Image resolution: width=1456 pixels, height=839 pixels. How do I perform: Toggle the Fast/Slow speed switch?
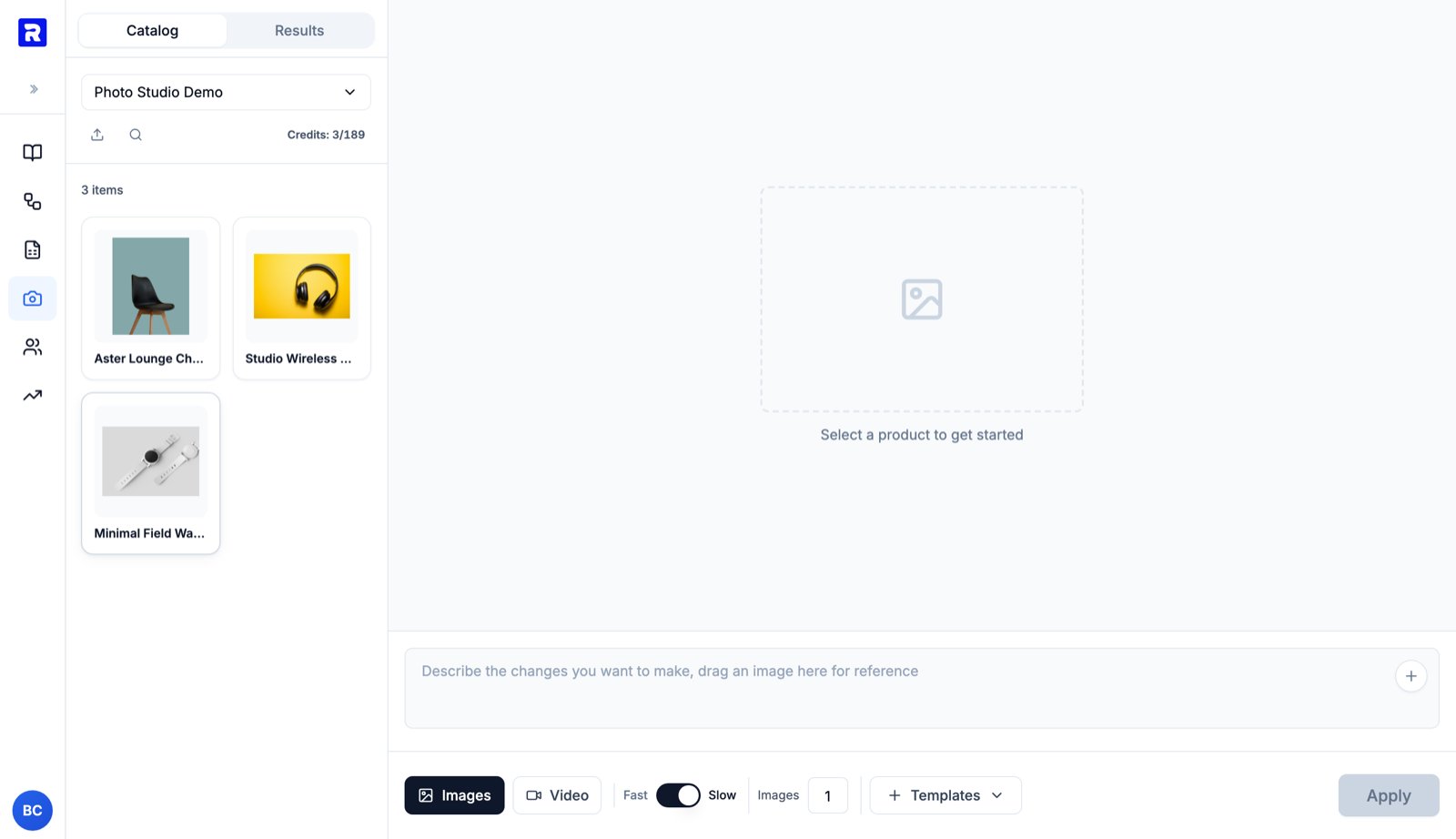click(678, 795)
